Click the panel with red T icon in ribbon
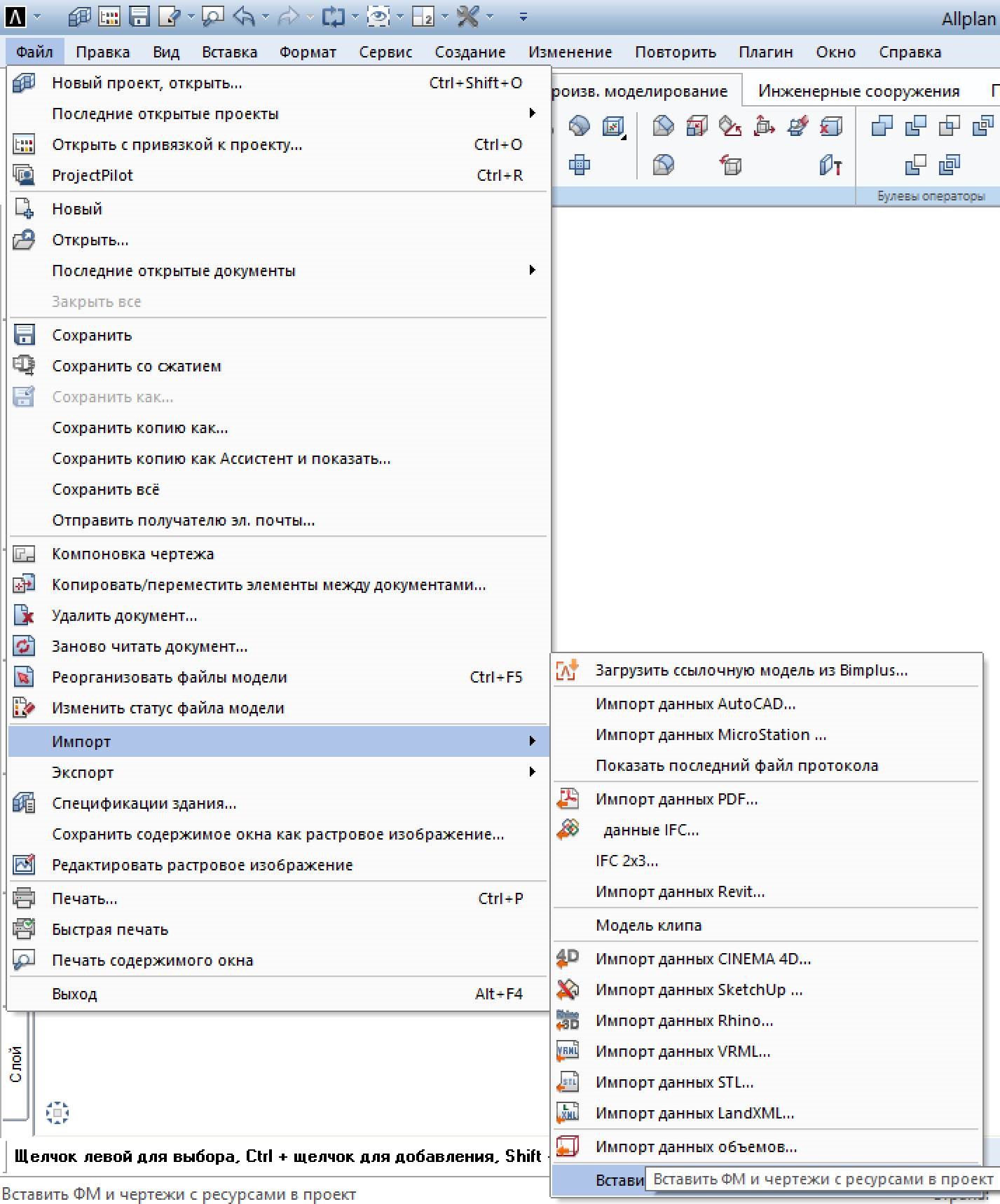This screenshot has height=1204, width=1000. [830, 165]
